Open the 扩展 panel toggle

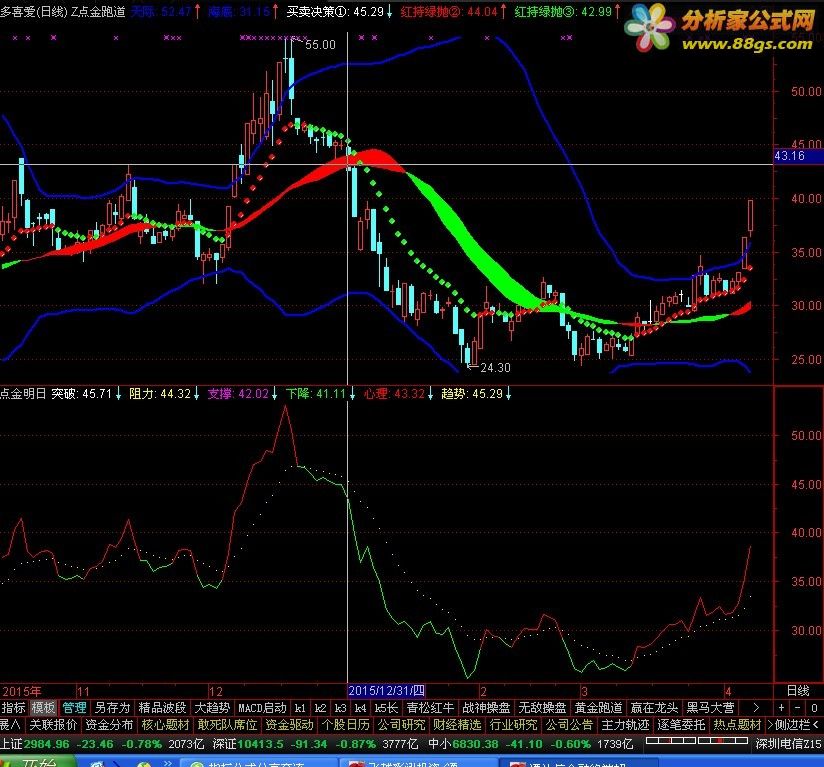[x=9, y=724]
